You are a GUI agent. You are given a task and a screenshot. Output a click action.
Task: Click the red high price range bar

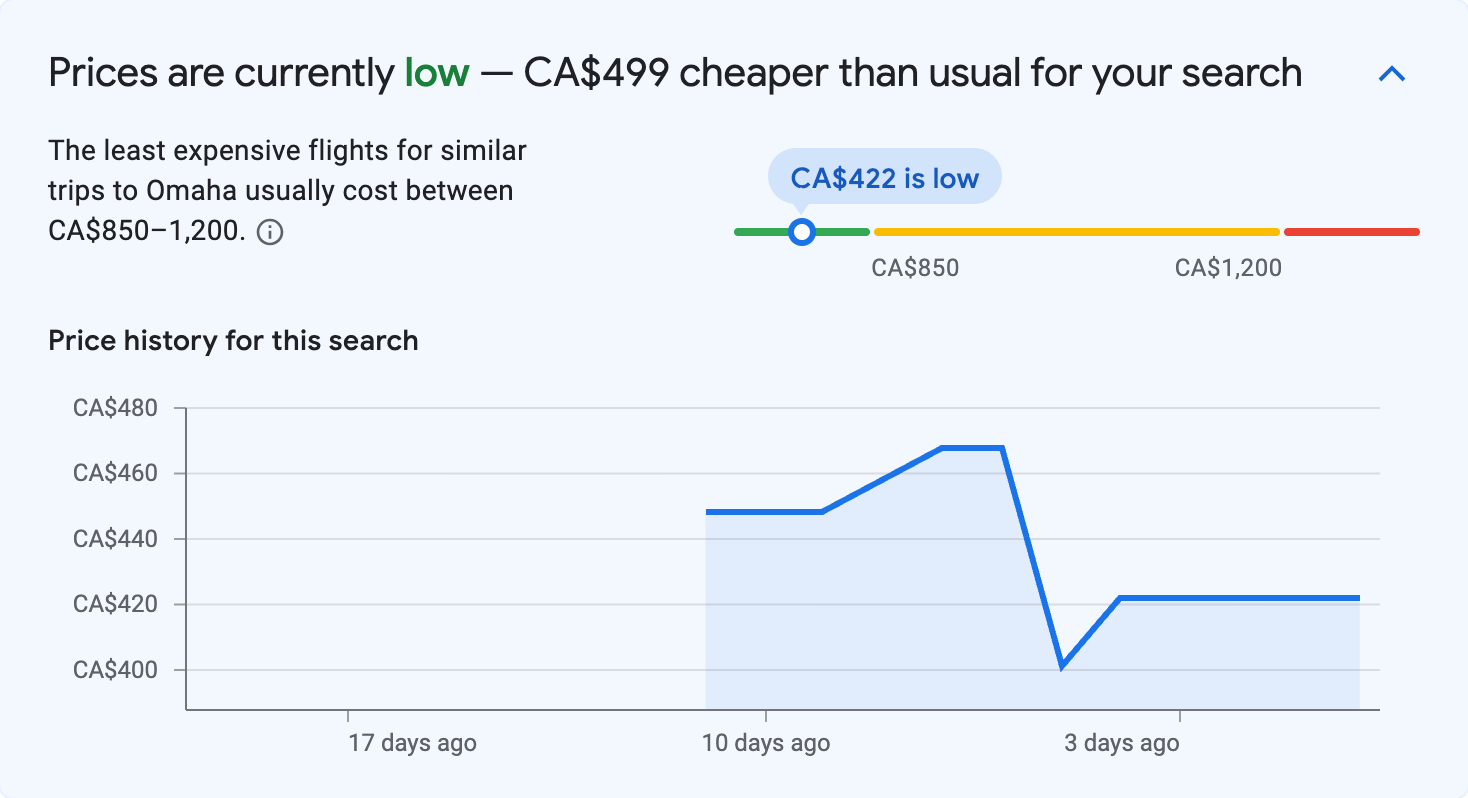pyautogui.click(x=1350, y=231)
